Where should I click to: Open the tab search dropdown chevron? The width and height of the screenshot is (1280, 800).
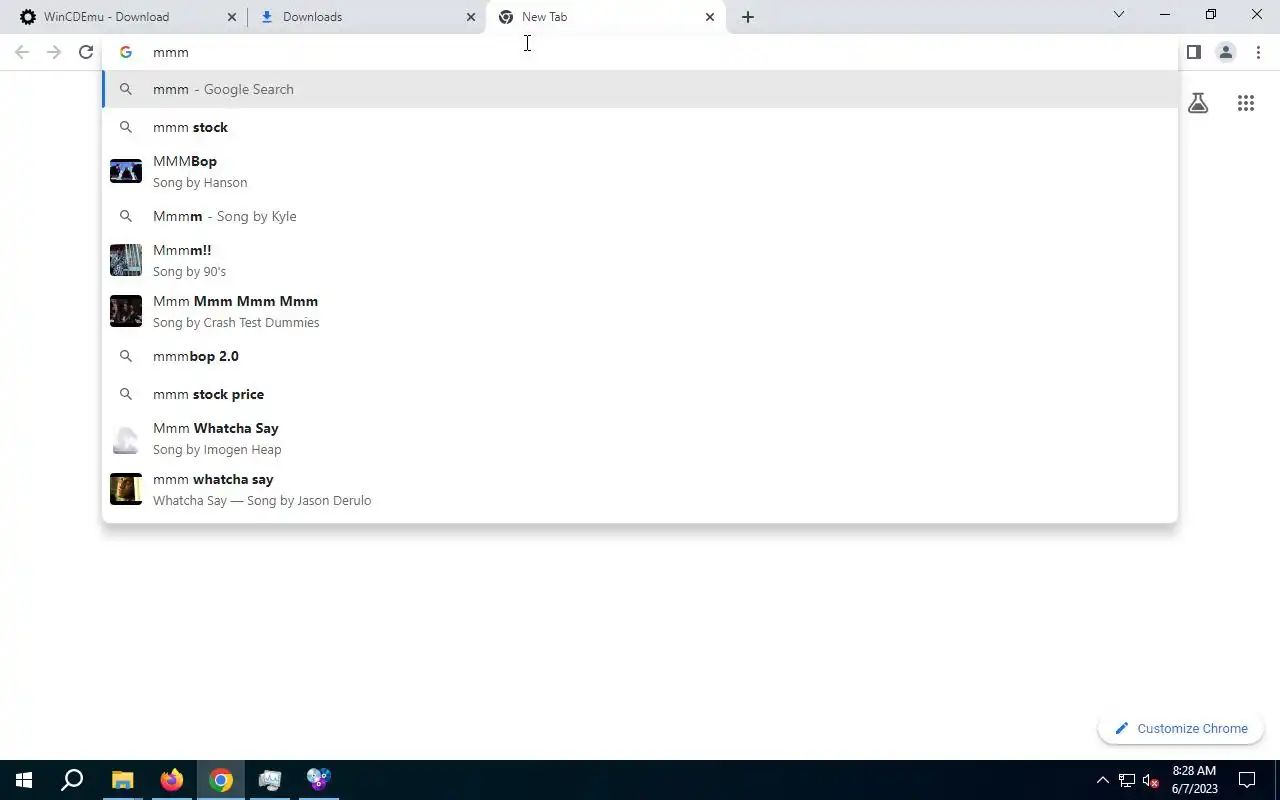click(x=1119, y=15)
